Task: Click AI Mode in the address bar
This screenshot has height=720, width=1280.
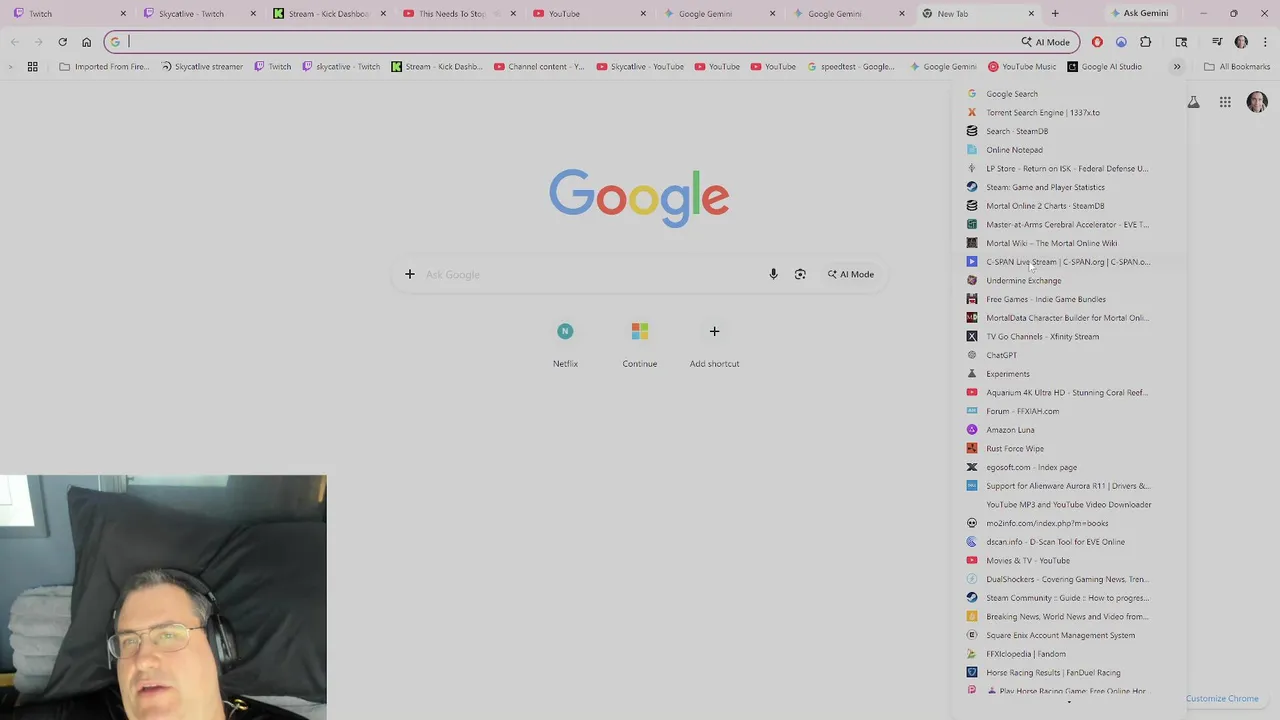Action: [1046, 42]
